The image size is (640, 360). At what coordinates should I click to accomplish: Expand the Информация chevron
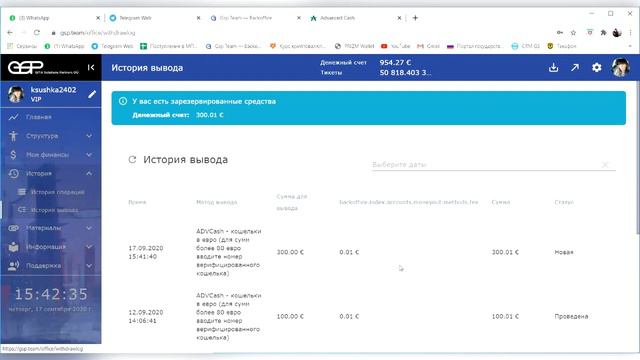tap(89, 247)
